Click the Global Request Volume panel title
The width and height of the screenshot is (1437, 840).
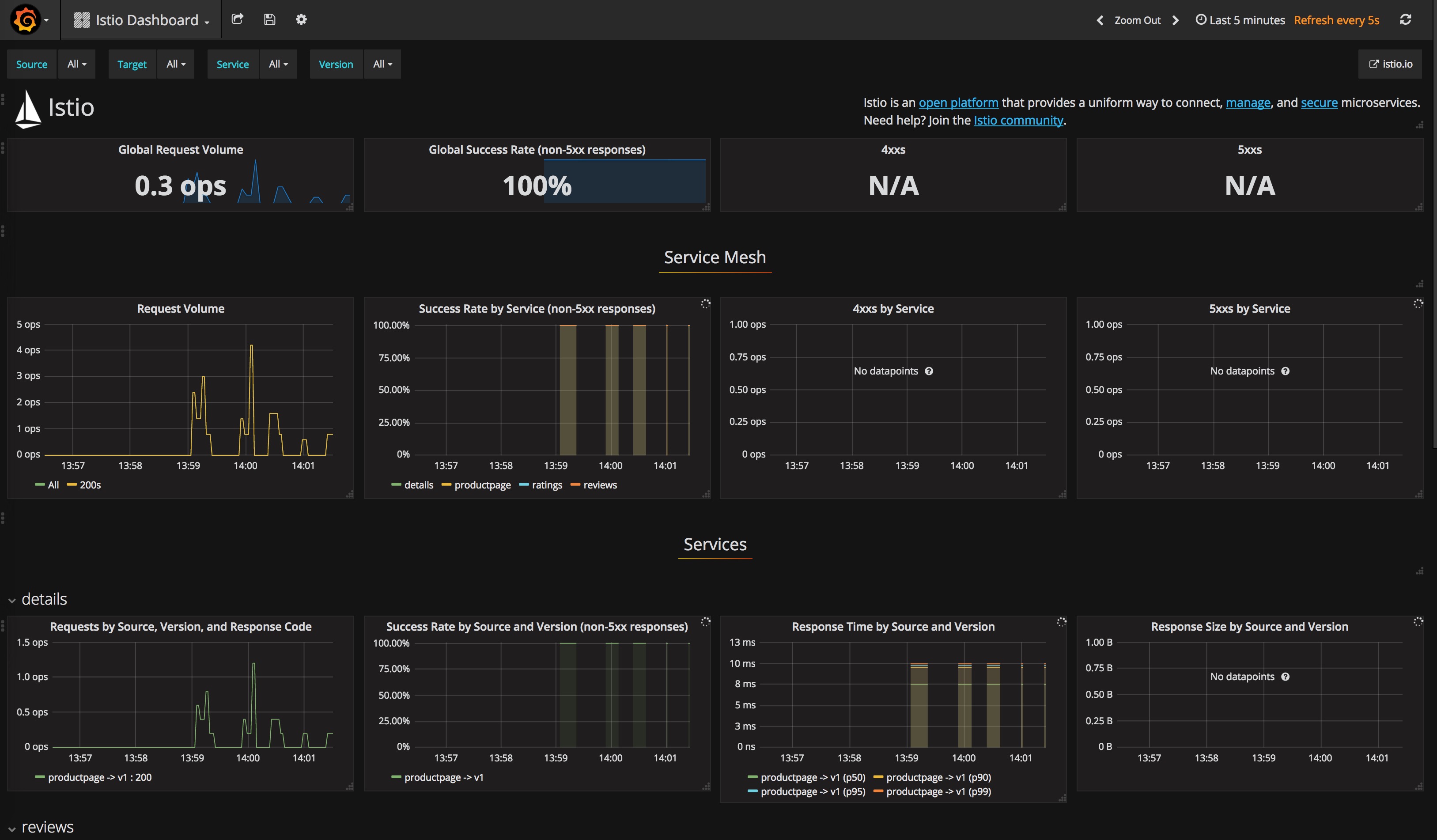[x=180, y=150]
